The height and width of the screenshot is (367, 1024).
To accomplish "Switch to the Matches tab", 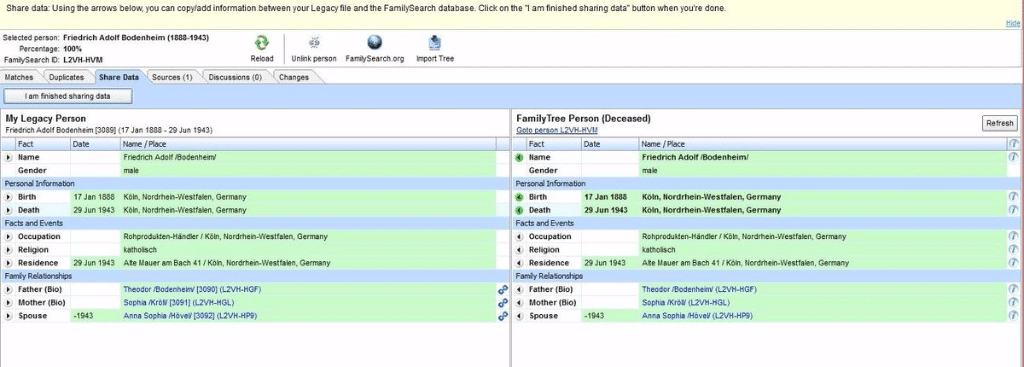I will (x=20, y=77).
